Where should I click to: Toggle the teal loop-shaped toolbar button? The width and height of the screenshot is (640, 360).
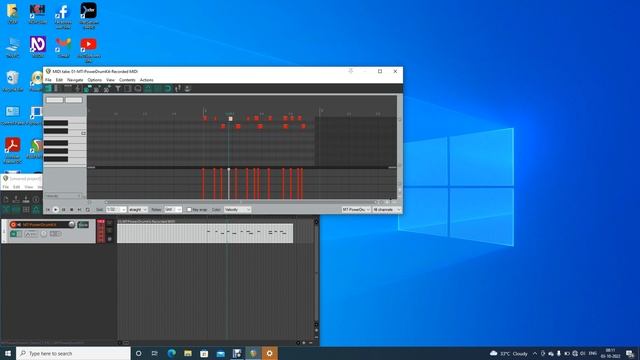tap(167, 89)
